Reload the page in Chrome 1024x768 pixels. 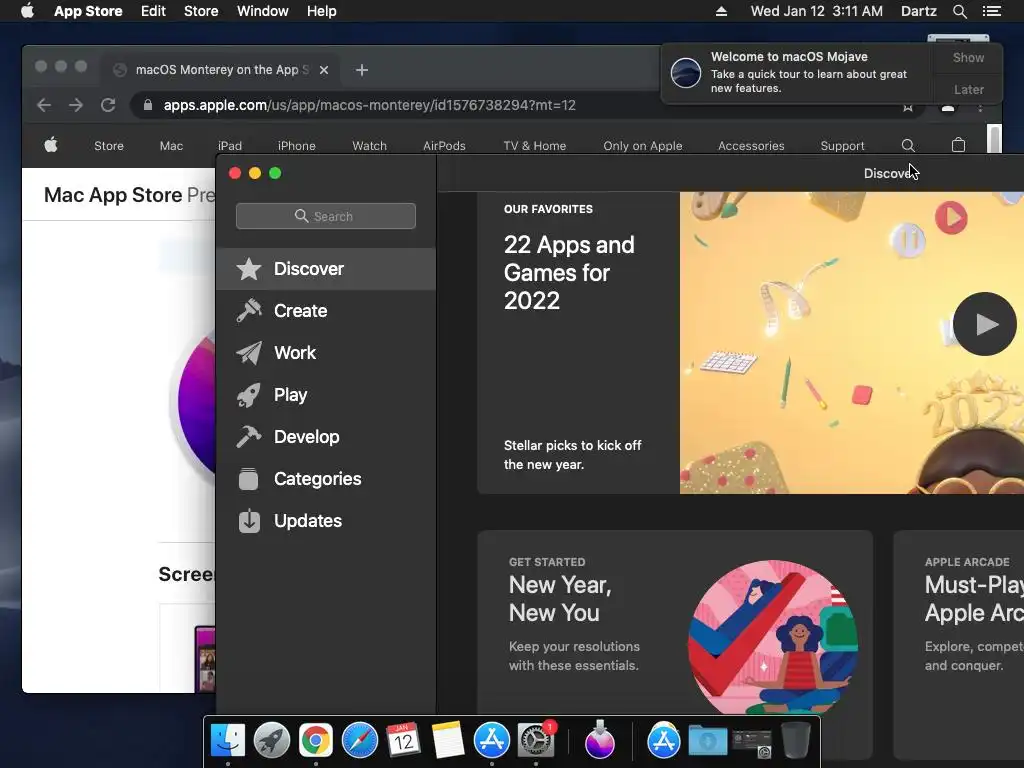tap(108, 105)
